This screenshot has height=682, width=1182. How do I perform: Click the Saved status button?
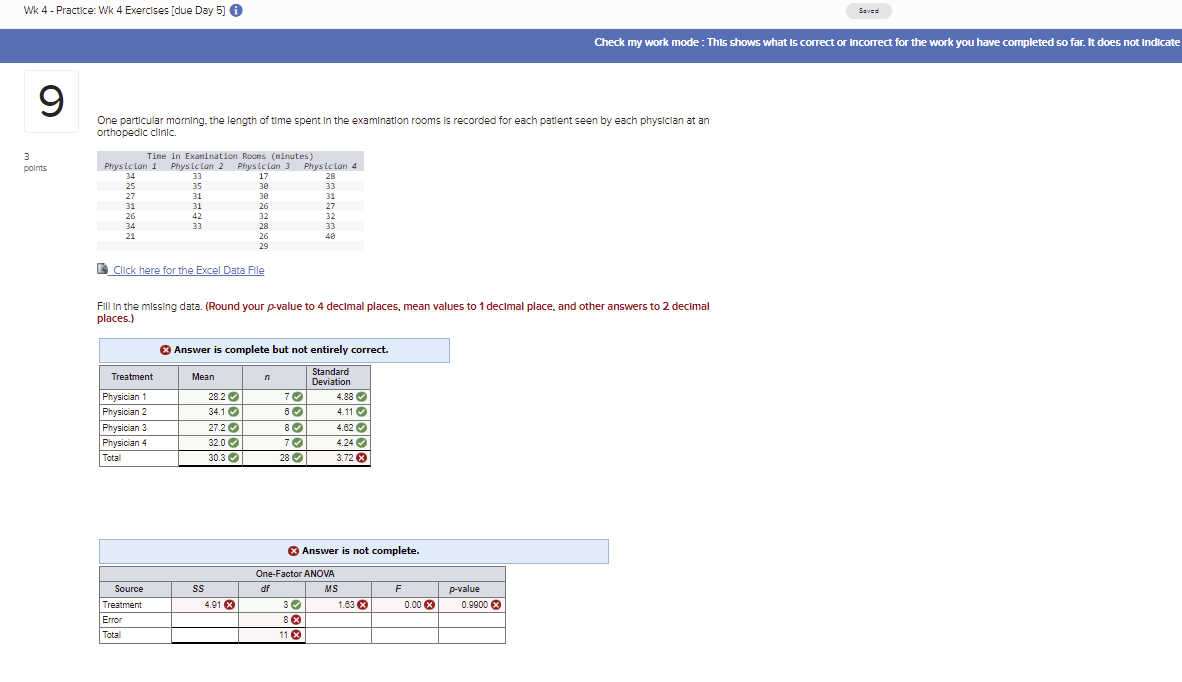coord(868,11)
